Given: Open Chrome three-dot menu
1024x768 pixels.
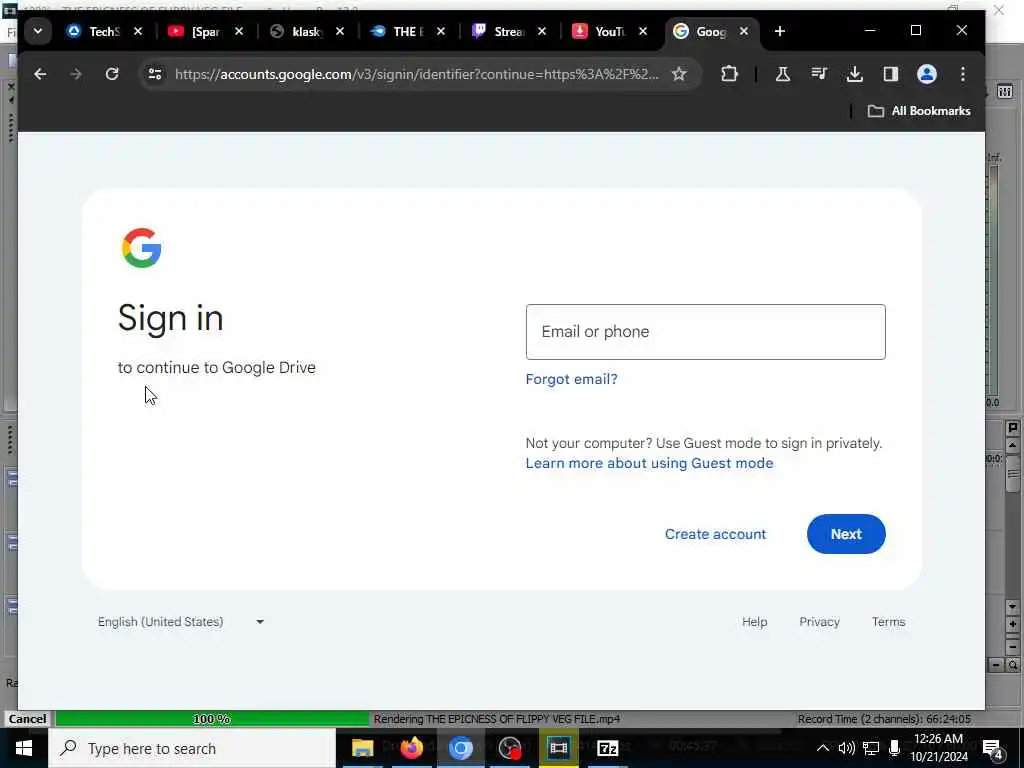Looking at the screenshot, I should [963, 74].
